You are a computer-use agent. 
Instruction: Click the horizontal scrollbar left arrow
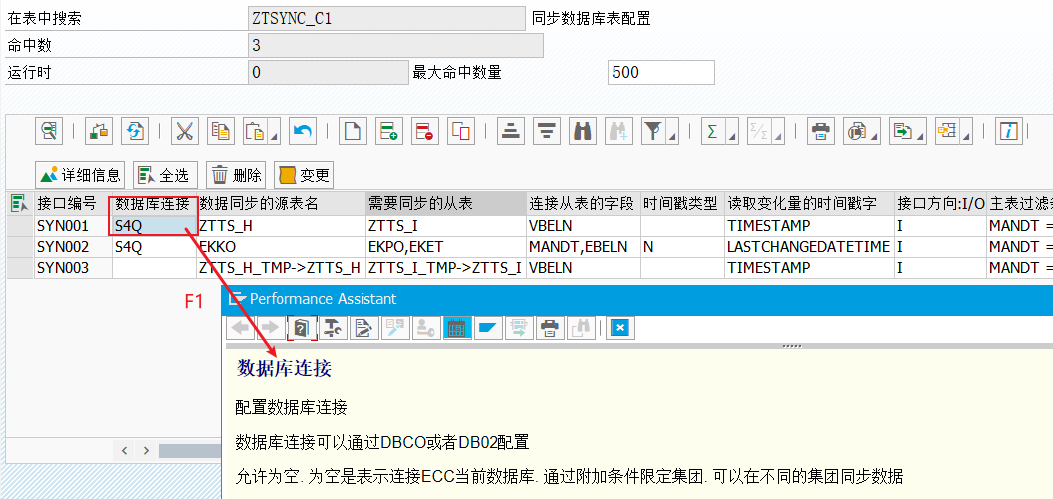(124, 451)
